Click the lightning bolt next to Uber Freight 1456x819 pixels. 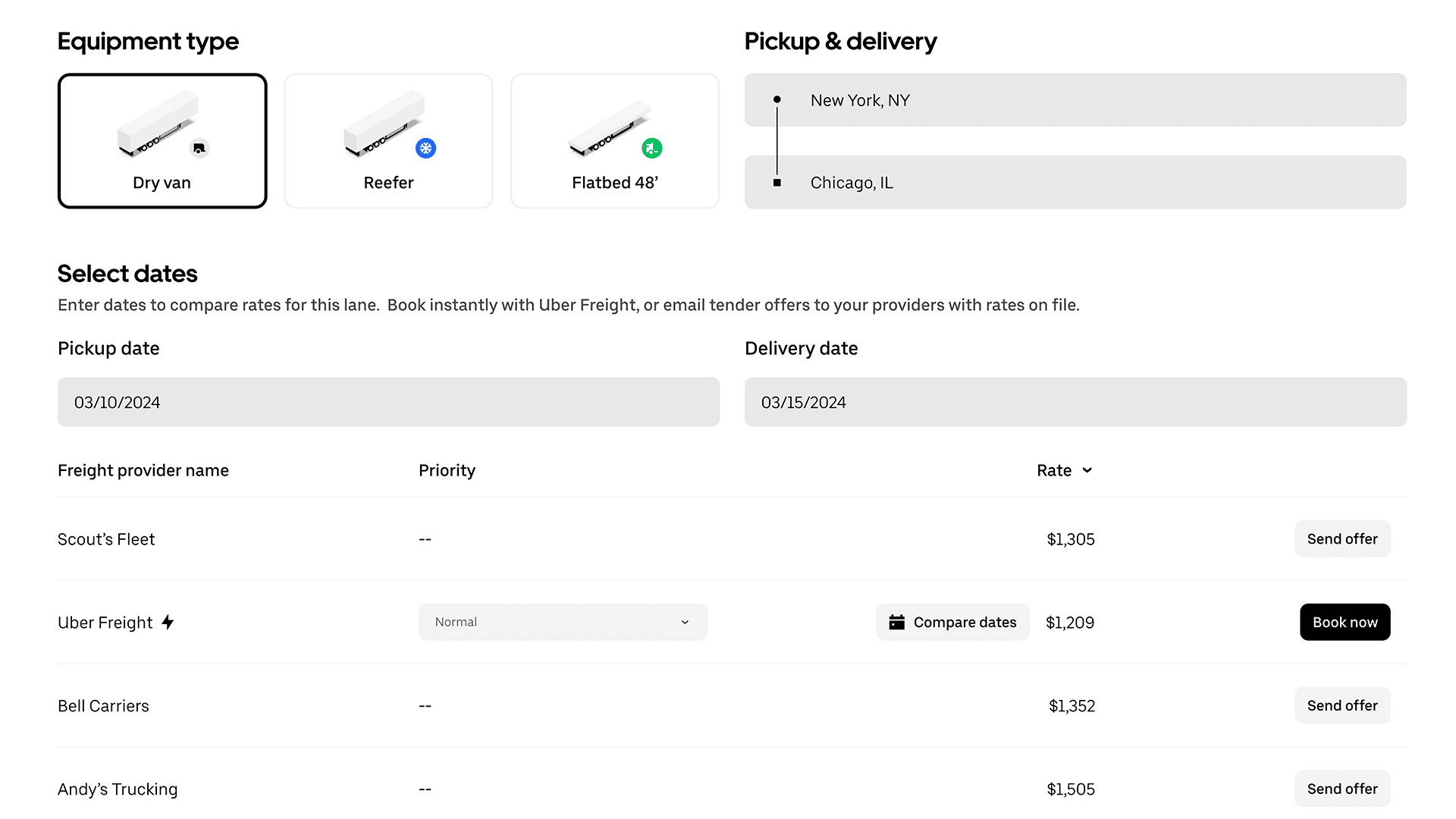tap(168, 622)
